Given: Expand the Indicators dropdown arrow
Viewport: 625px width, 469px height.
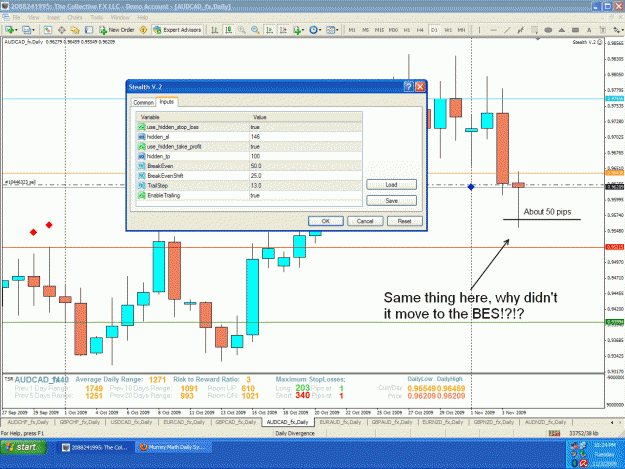Looking at the screenshot, I should pyautogui.click(x=303, y=30).
